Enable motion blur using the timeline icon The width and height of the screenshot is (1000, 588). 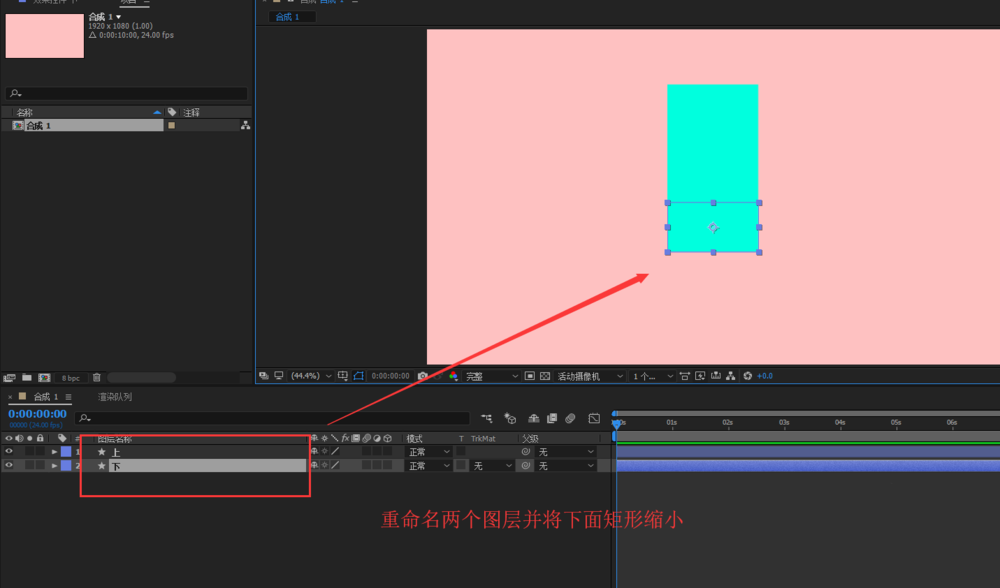[x=571, y=418]
